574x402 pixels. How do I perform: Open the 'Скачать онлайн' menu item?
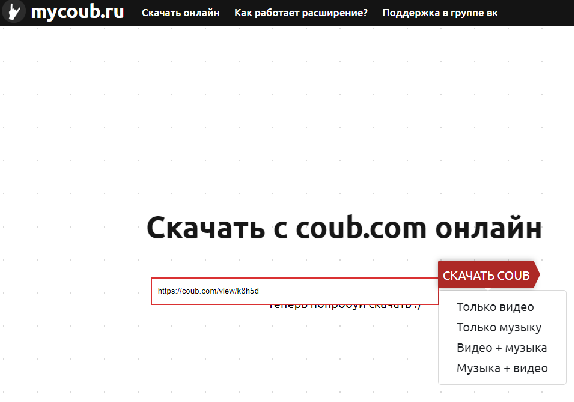pyautogui.click(x=180, y=13)
